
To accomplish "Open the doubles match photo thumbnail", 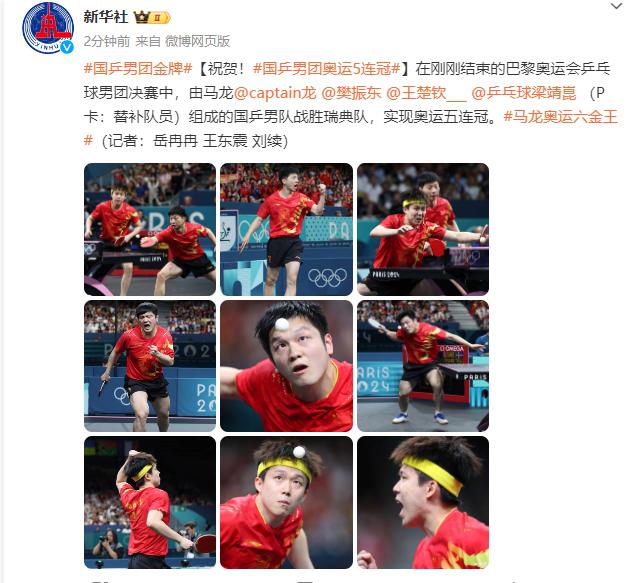I will (x=150, y=229).
